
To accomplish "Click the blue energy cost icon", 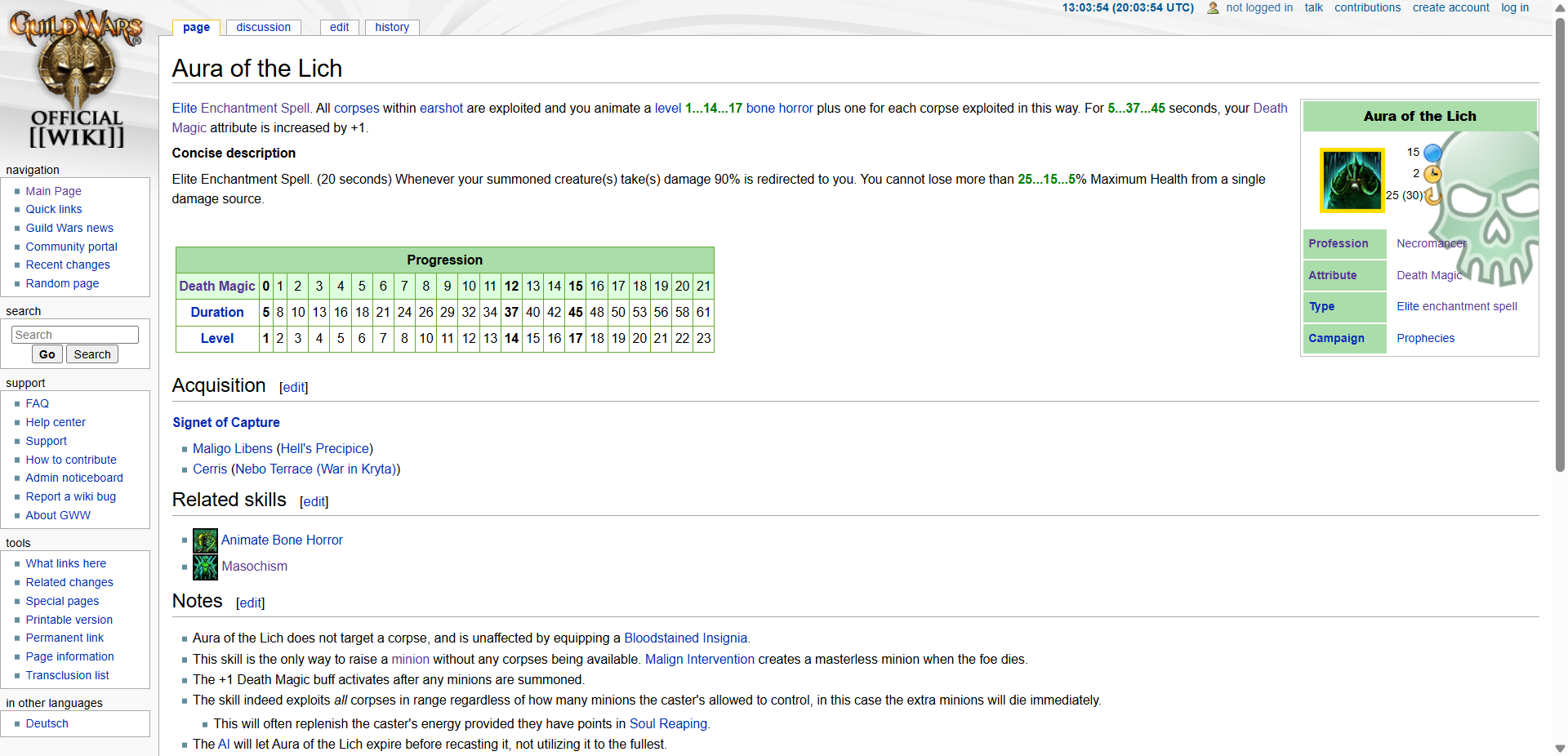I will coord(1432,153).
